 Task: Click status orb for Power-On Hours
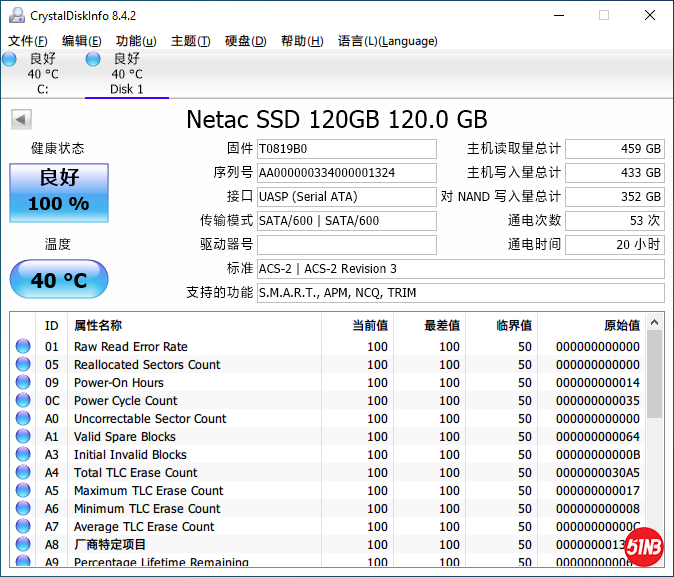(x=23, y=383)
